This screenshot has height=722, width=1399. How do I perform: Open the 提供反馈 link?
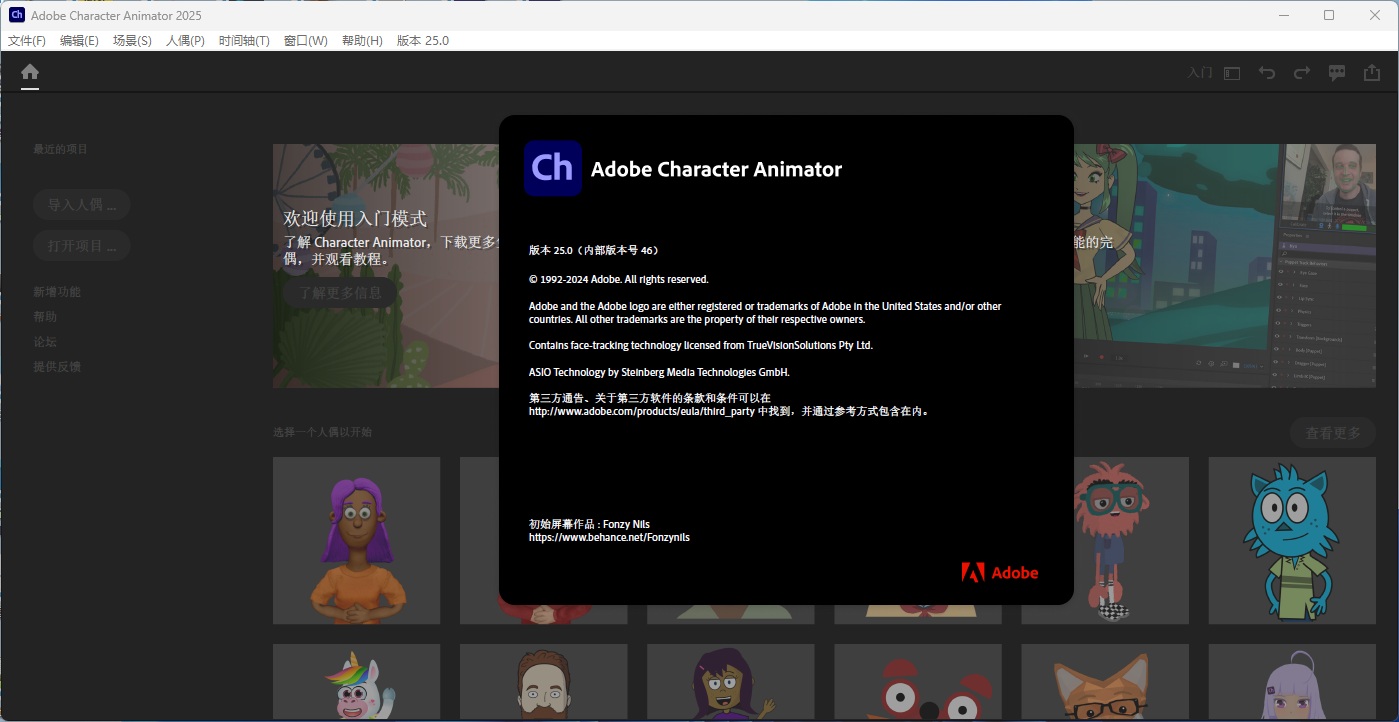[x=57, y=367]
